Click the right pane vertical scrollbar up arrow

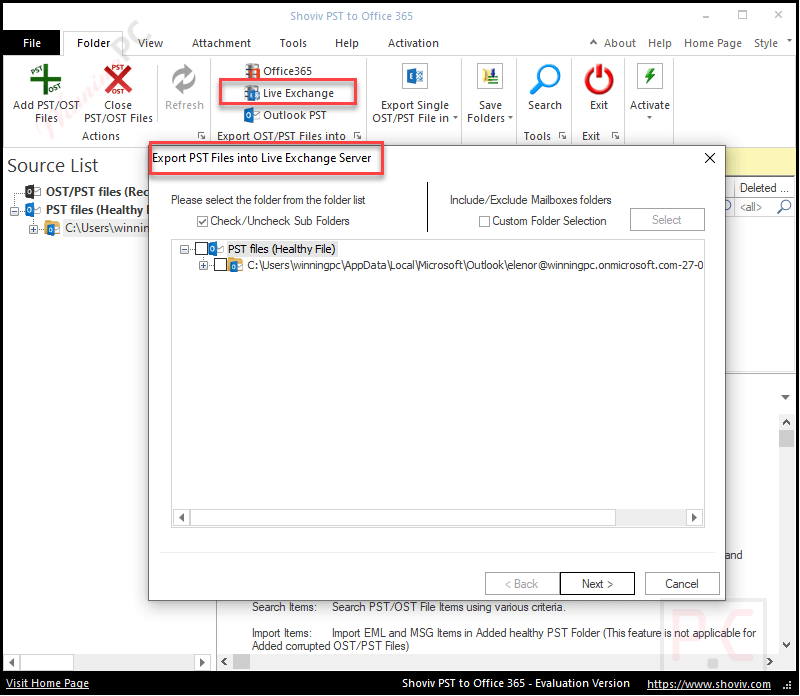click(786, 422)
